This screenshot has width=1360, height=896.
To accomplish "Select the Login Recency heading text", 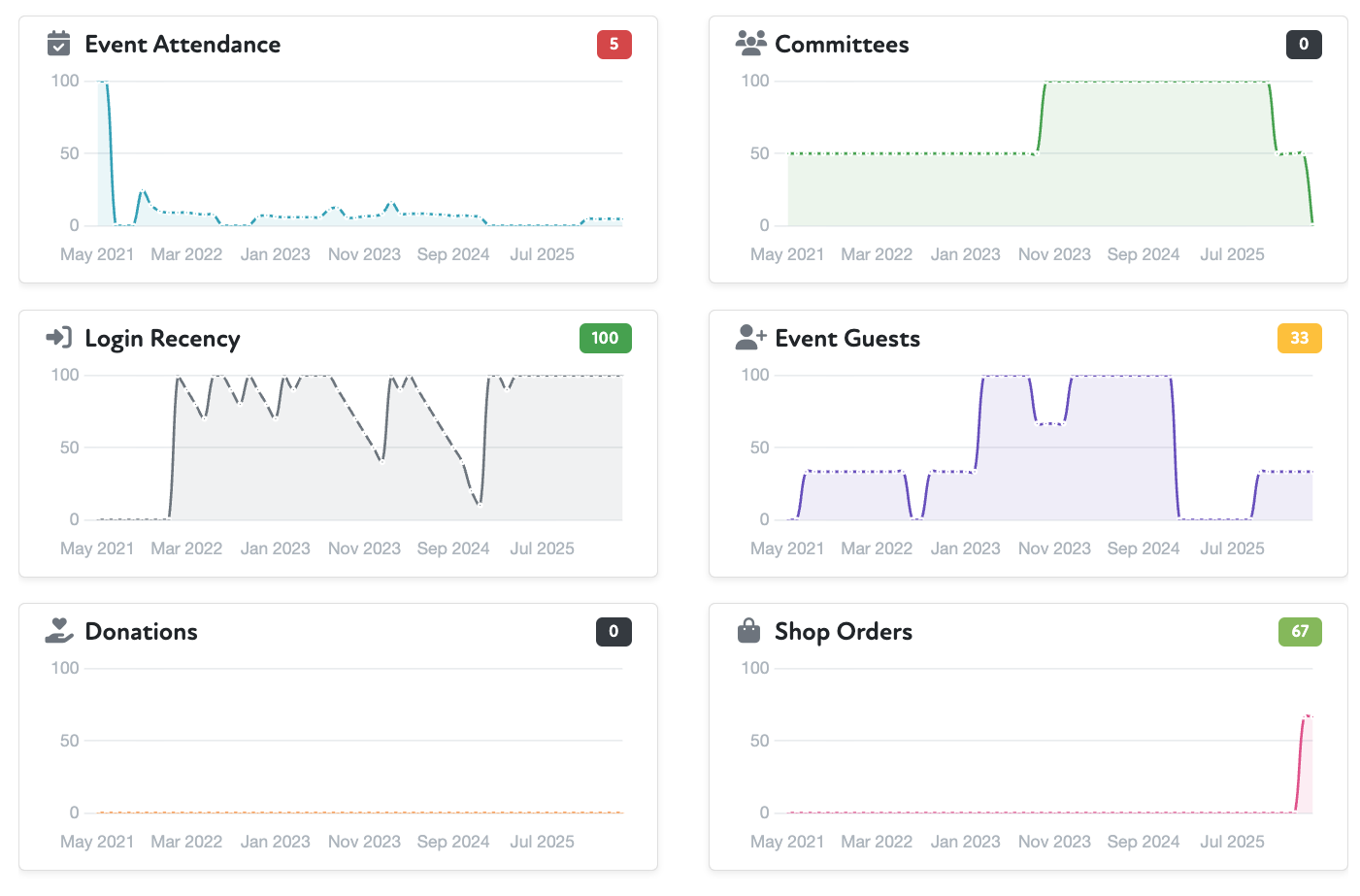I will click(x=162, y=339).
